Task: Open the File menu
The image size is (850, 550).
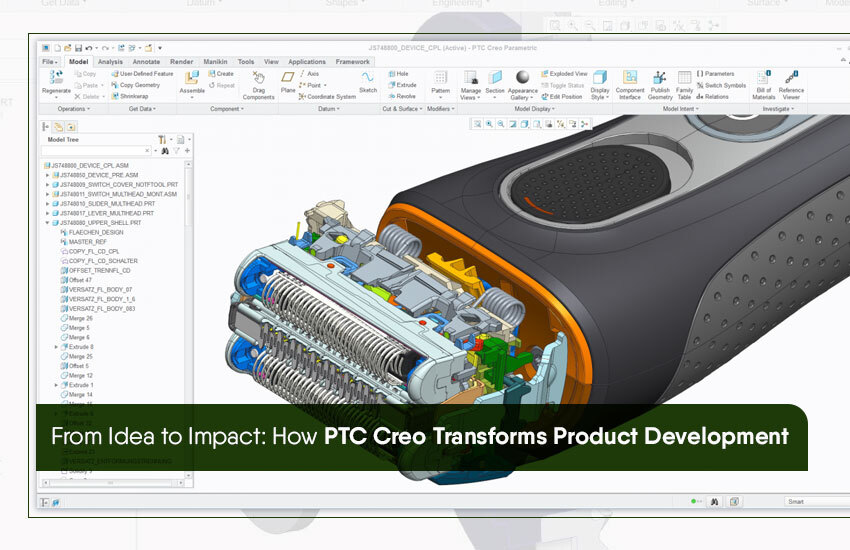Action: pyautogui.click(x=50, y=62)
